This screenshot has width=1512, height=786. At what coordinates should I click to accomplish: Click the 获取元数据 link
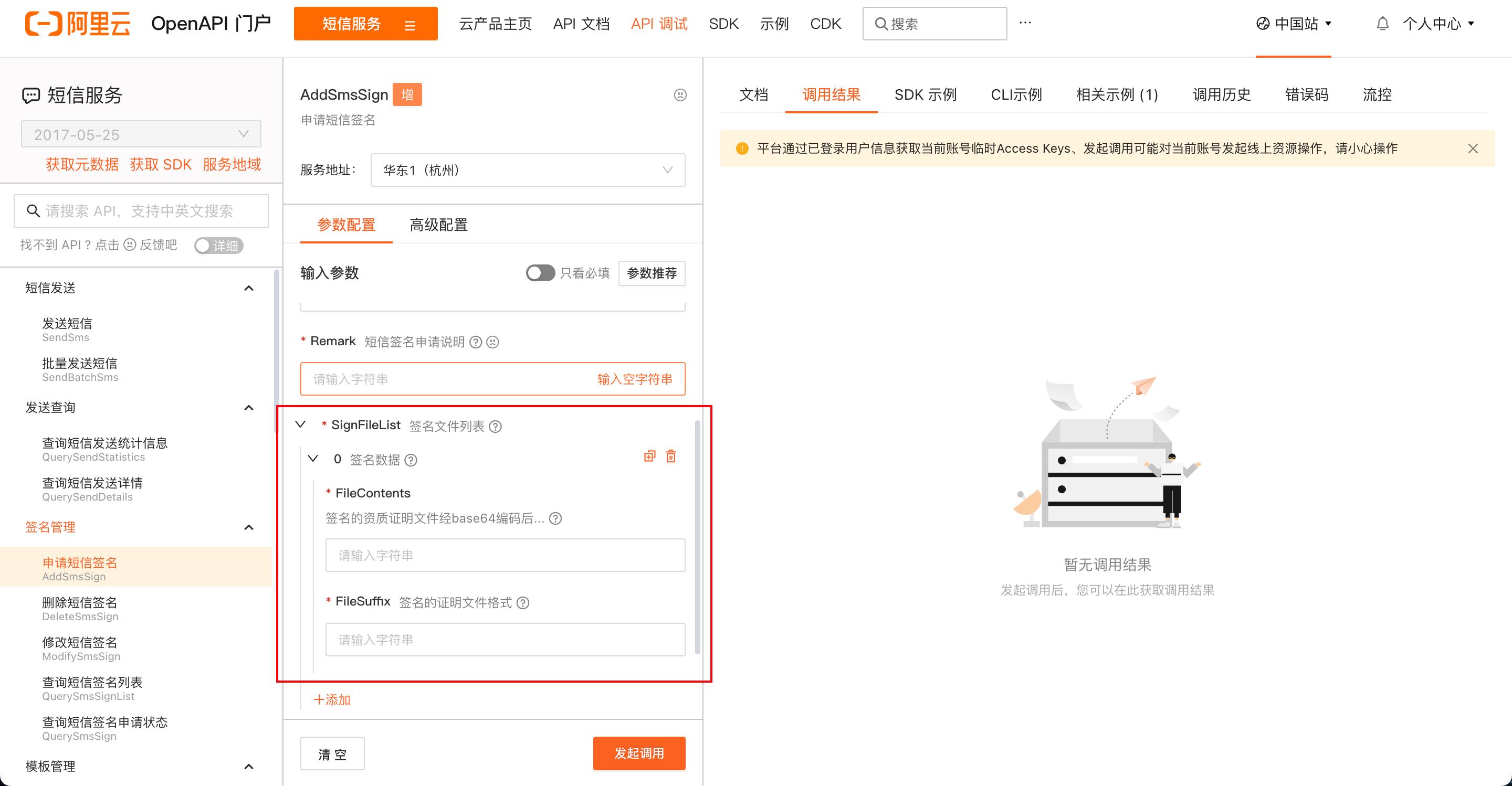point(82,164)
